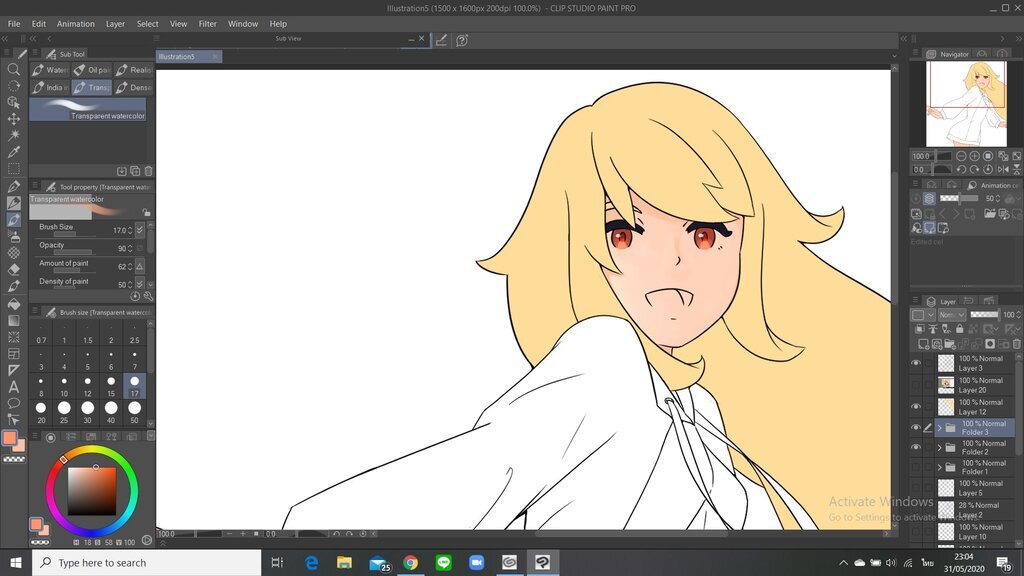Toggle visibility of Folder 3
The width and height of the screenshot is (1024, 576).
click(x=916, y=428)
